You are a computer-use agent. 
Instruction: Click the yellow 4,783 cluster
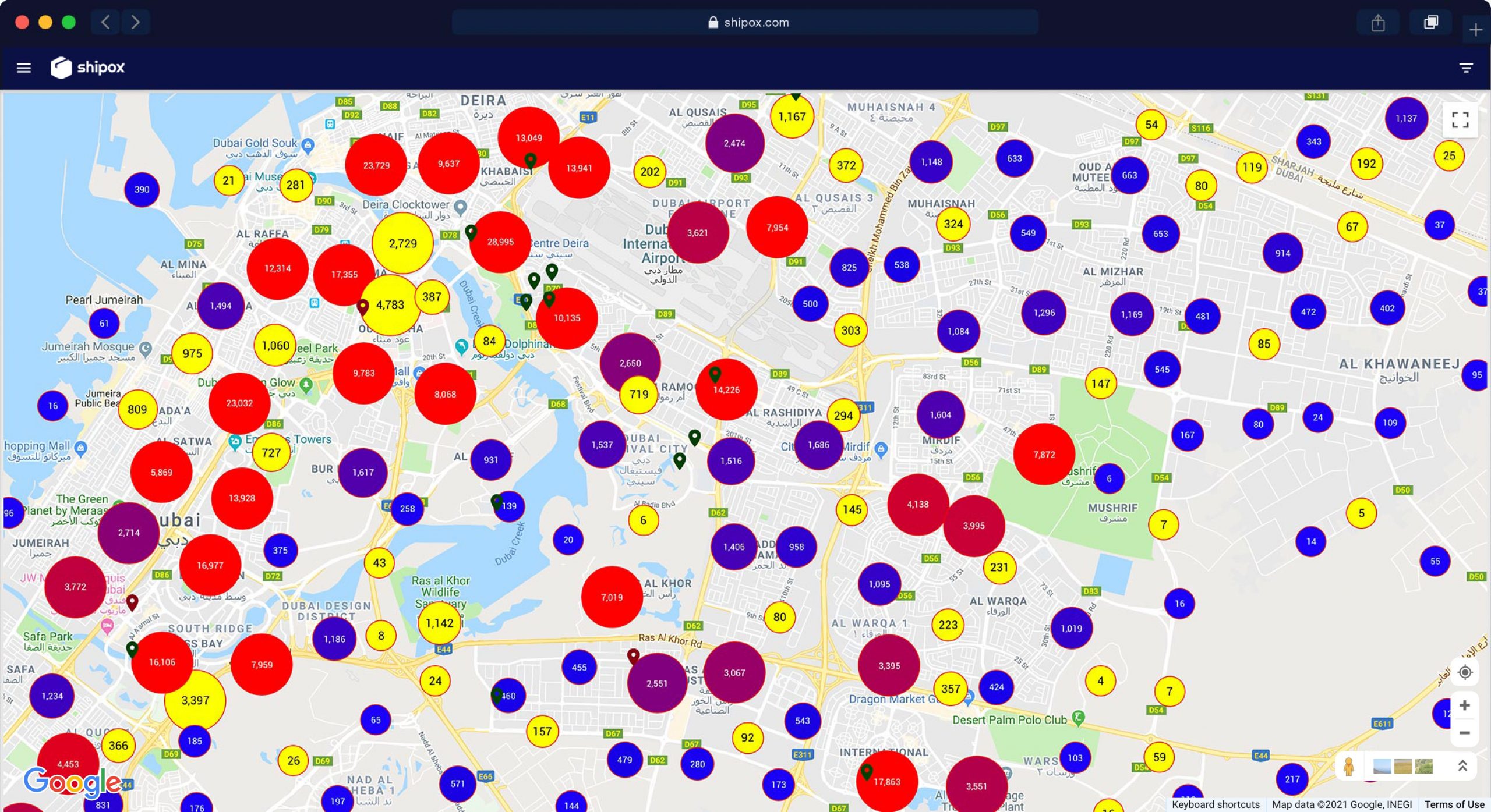tap(390, 305)
